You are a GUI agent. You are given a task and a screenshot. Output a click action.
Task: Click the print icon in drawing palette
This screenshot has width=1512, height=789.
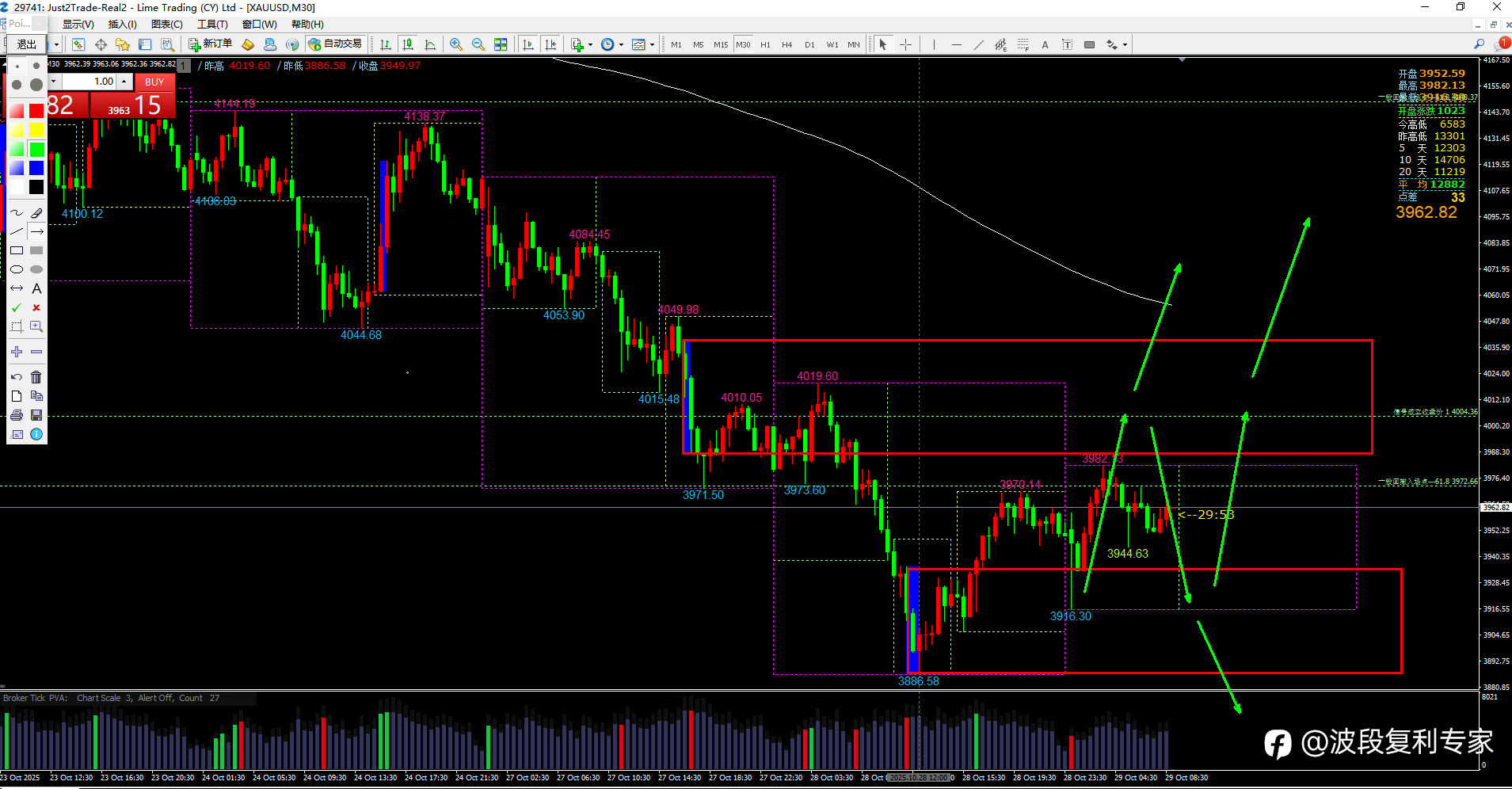(x=17, y=415)
